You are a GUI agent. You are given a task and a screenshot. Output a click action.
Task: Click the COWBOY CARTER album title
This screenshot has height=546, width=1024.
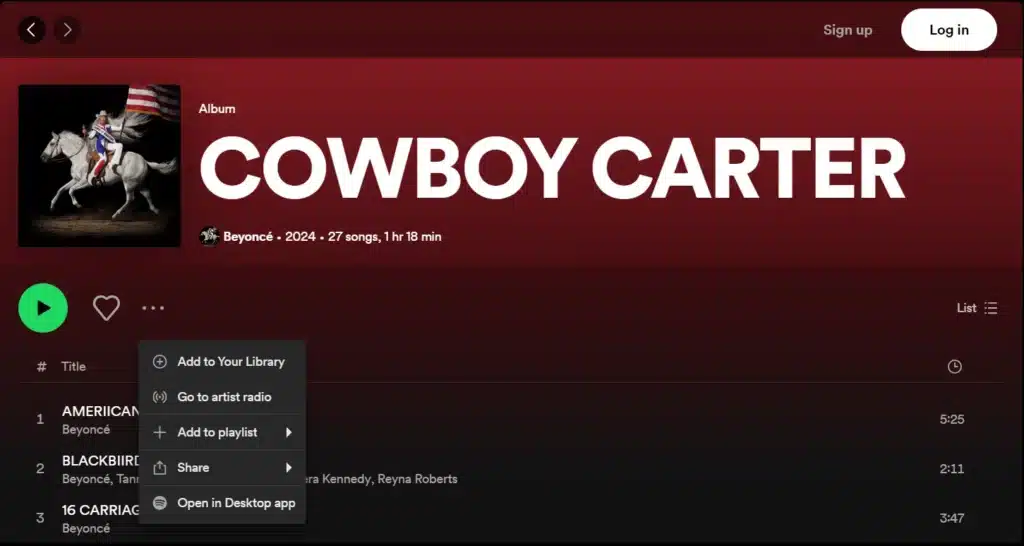pos(552,168)
